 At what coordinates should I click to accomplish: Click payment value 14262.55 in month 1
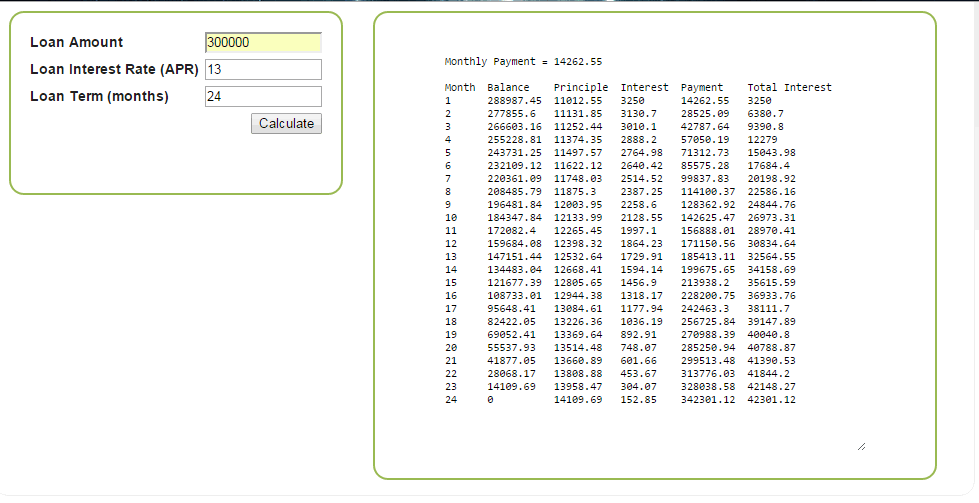click(x=705, y=100)
